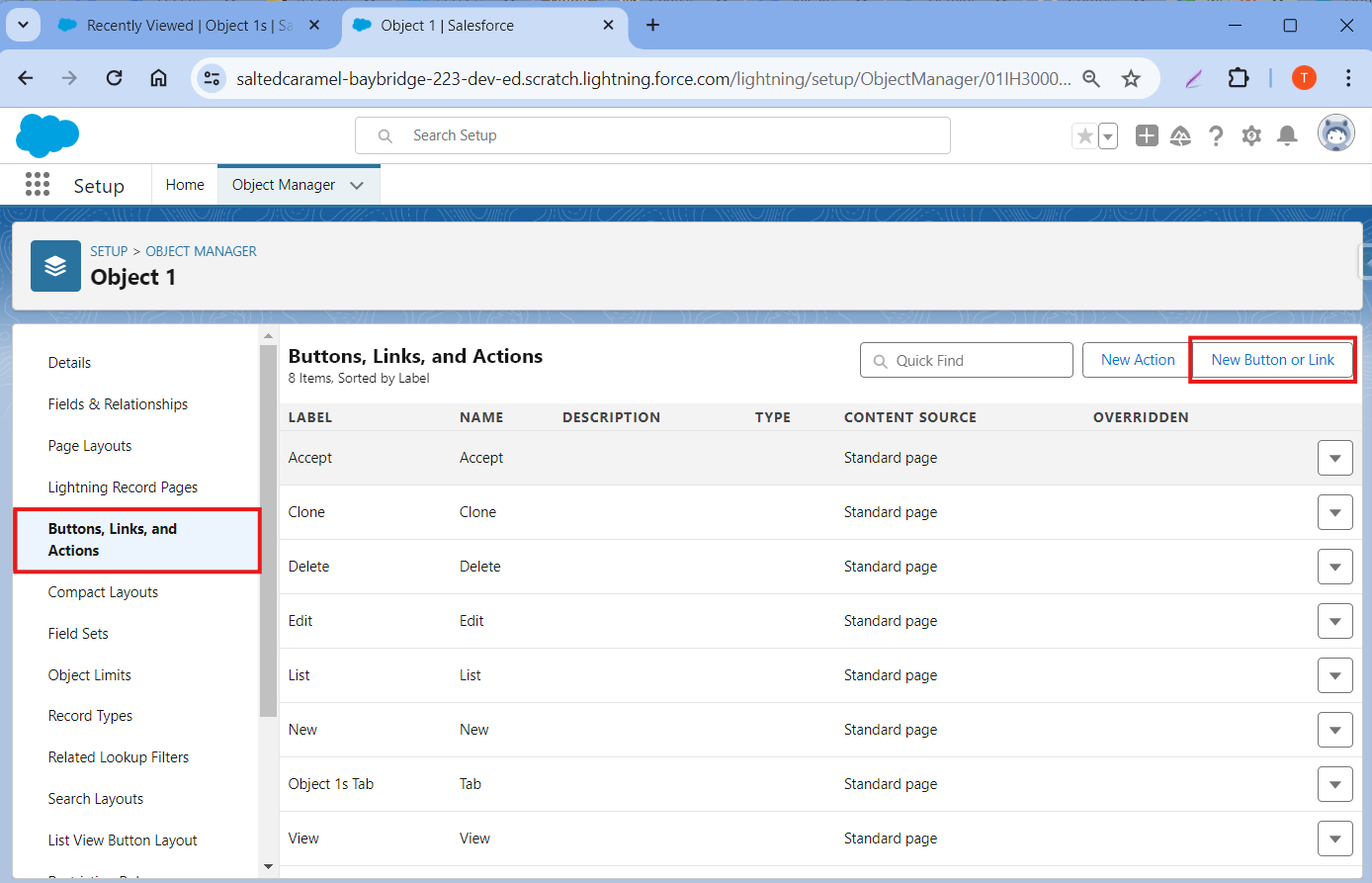Switch to Recently Viewed Object 1s tab
Screen dimensions: 1372x883
(191, 26)
